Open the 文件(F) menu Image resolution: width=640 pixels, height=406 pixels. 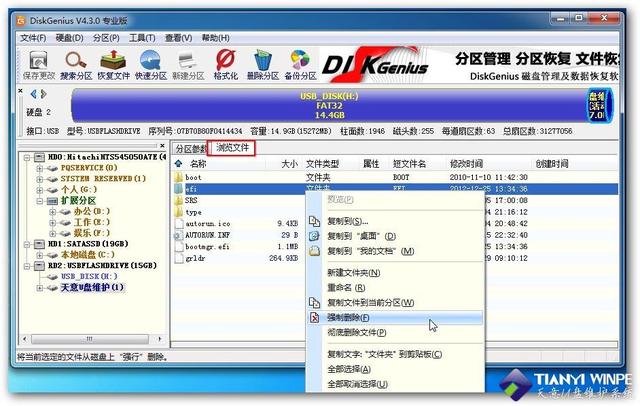(x=33, y=38)
